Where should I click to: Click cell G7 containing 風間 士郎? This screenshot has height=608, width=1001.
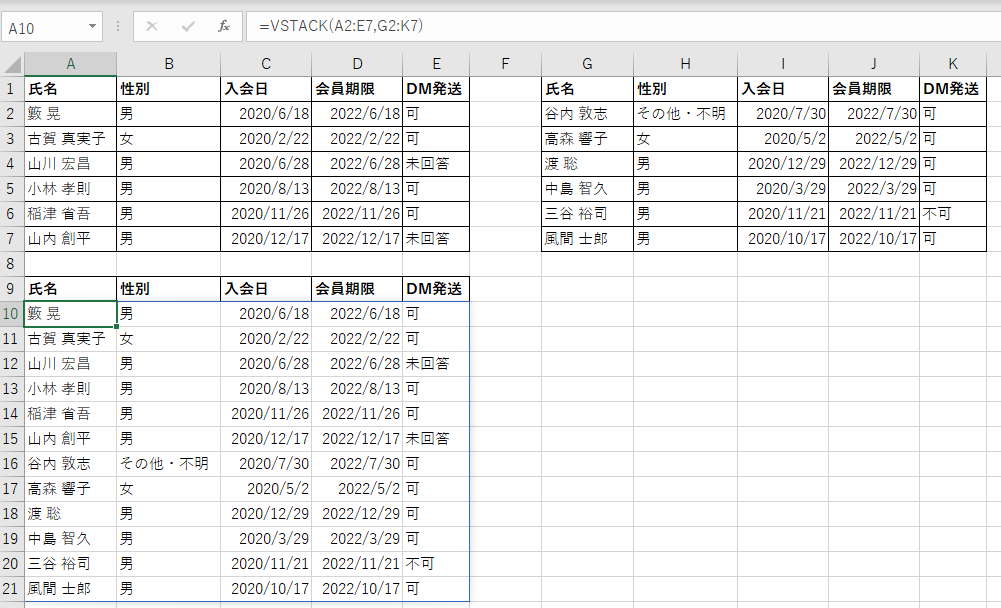[587, 239]
